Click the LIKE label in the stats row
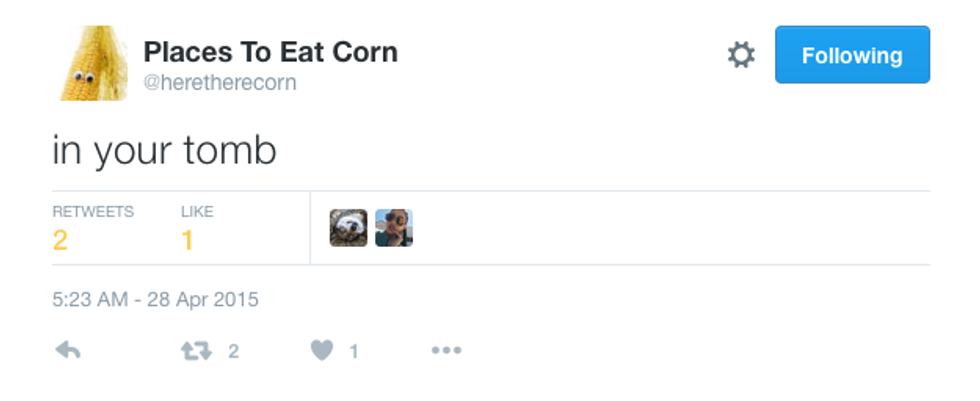Viewport: 980px width, 401px height. (x=197, y=212)
